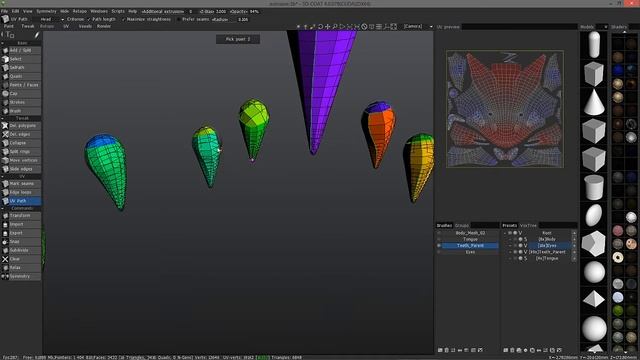
Task: Toggle visibility of Body_Mesh_02 retopo layer
Action: [439, 233]
